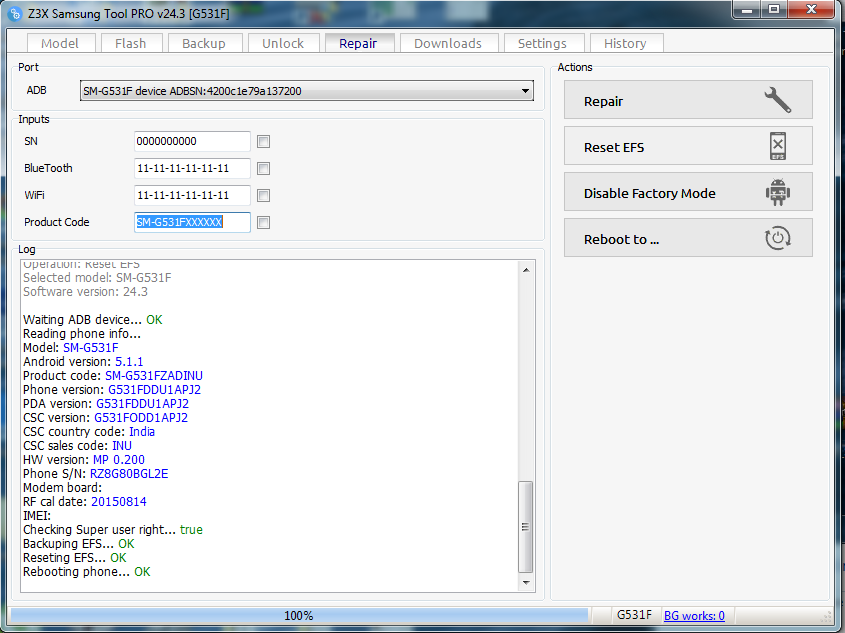Click the Reset EFS label text

pyautogui.click(x=614, y=147)
